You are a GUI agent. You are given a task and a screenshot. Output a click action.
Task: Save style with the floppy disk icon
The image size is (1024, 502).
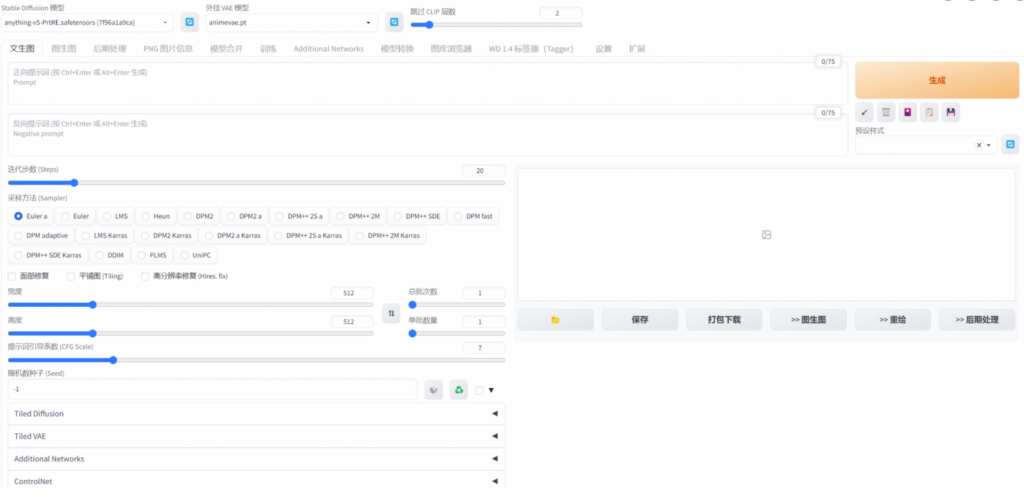(950, 113)
